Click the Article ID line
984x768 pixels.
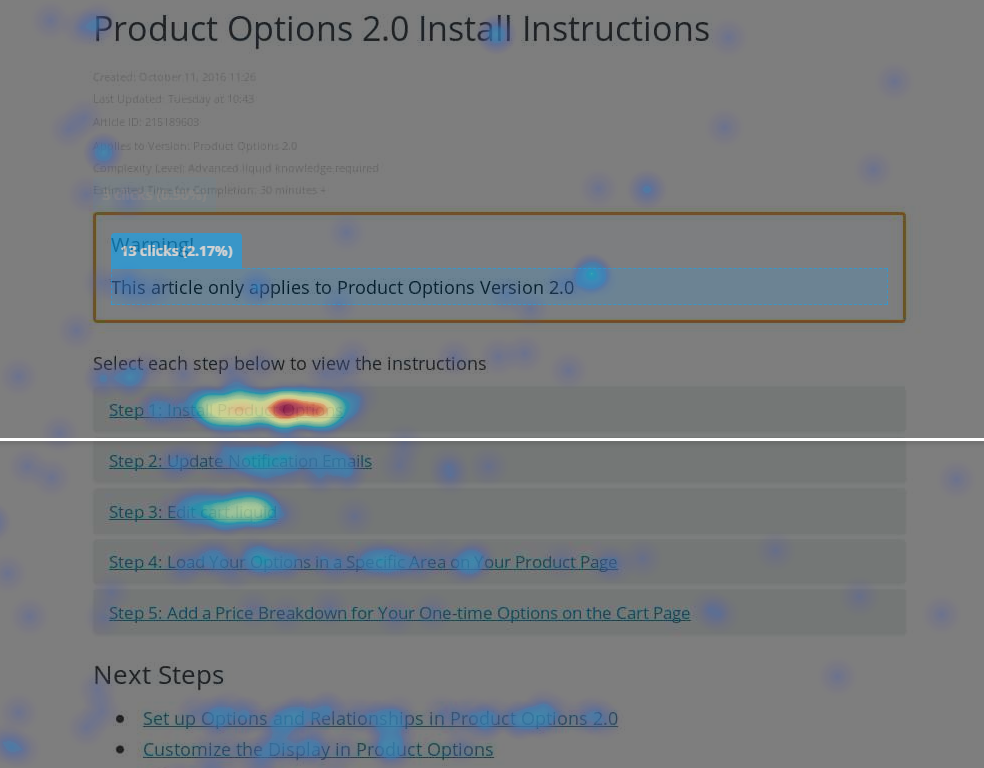click(x=146, y=122)
